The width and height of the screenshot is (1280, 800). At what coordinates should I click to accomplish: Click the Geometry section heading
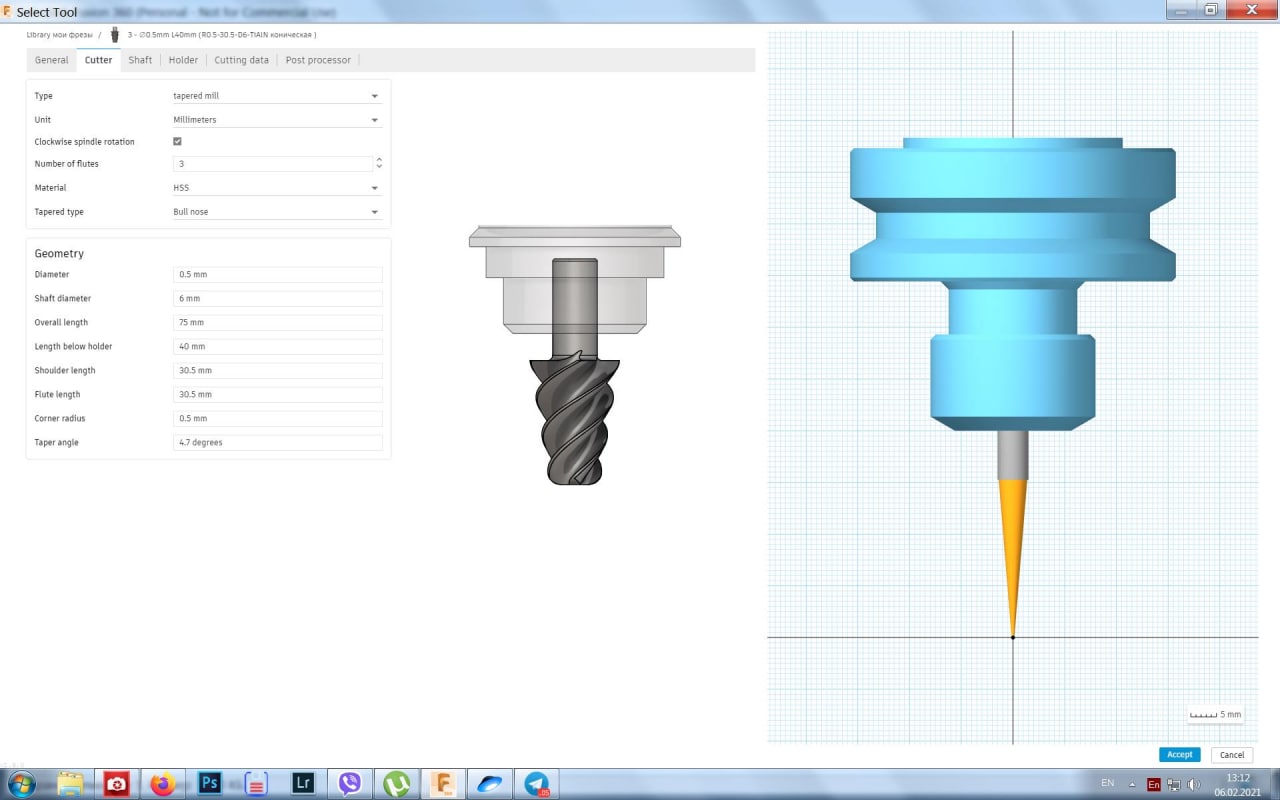[x=59, y=254]
